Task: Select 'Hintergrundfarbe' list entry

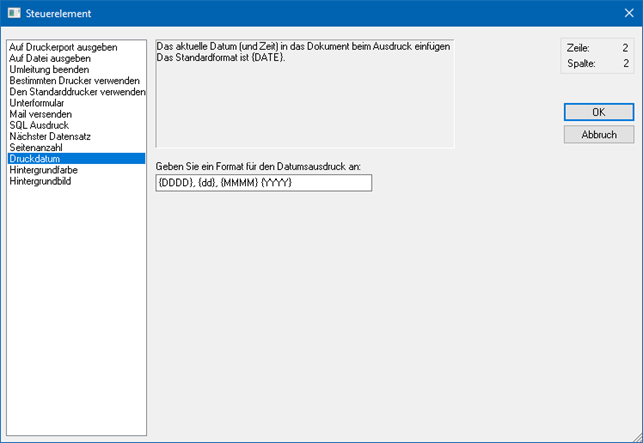Action: [44, 170]
